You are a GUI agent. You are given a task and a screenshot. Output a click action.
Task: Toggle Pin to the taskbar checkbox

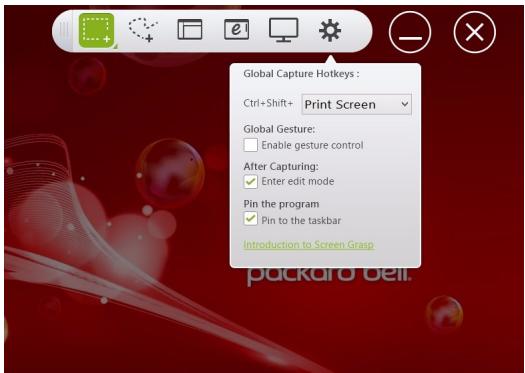(x=250, y=218)
